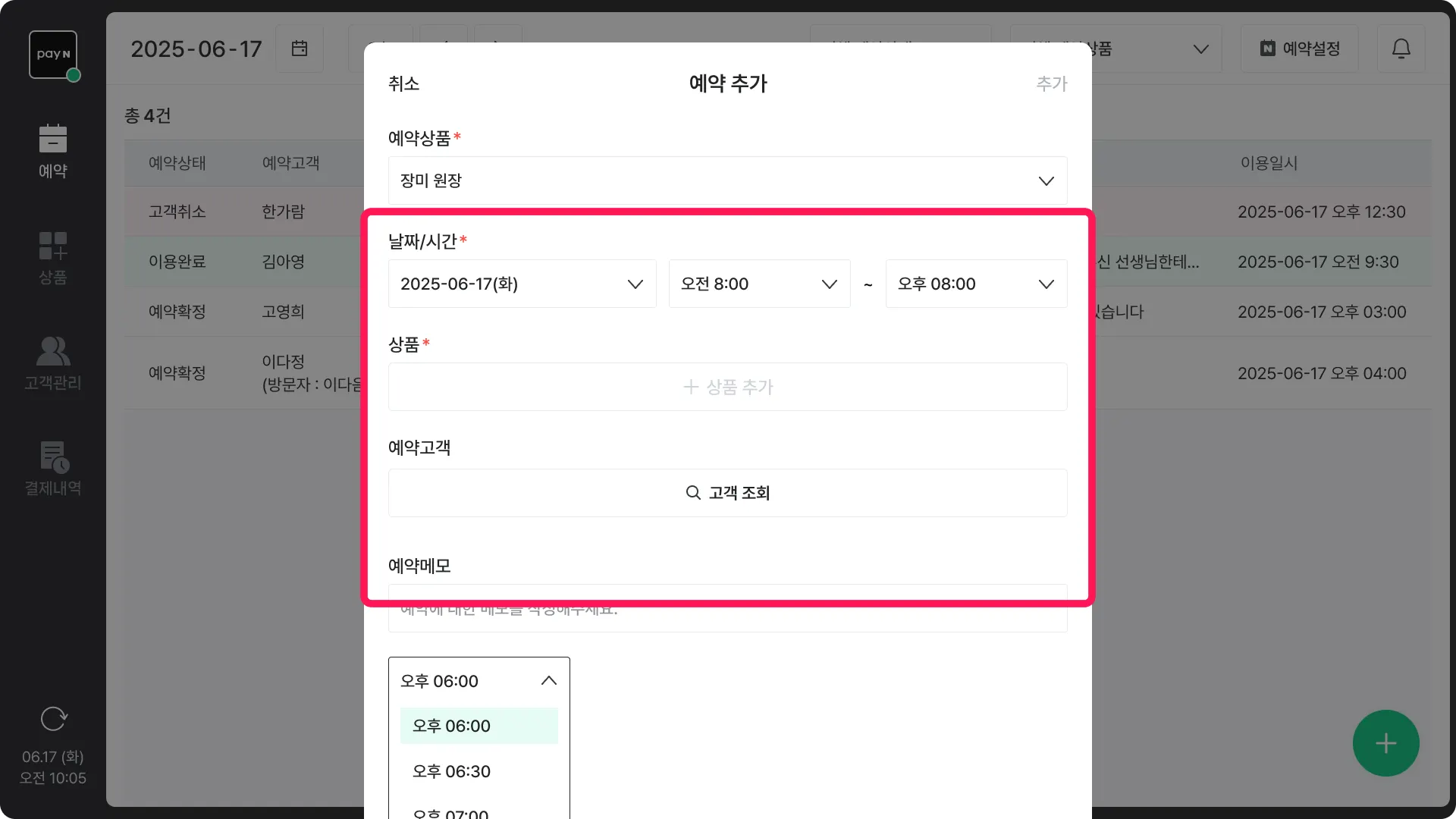Open the 오전 8:00 start time dropdown
Screen dimensions: 1456x819
(758, 284)
